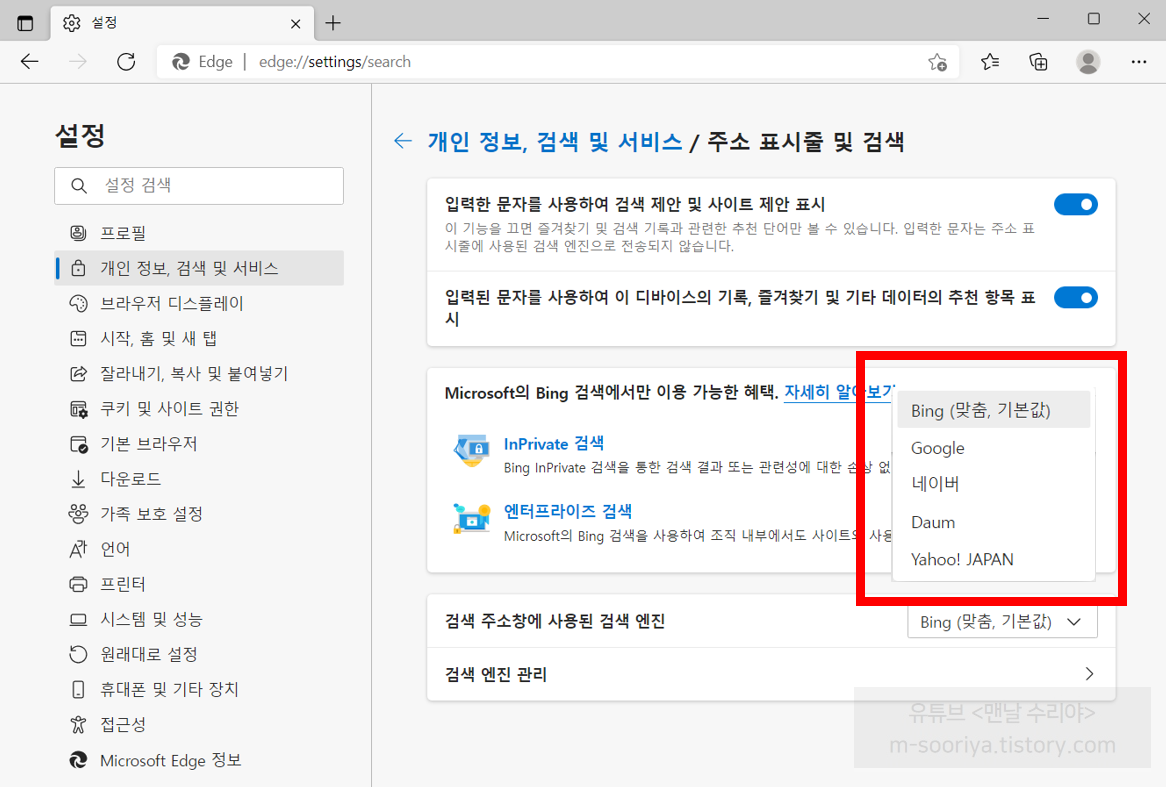Select Daum in search engine list
The image size is (1166, 787).
993,522
